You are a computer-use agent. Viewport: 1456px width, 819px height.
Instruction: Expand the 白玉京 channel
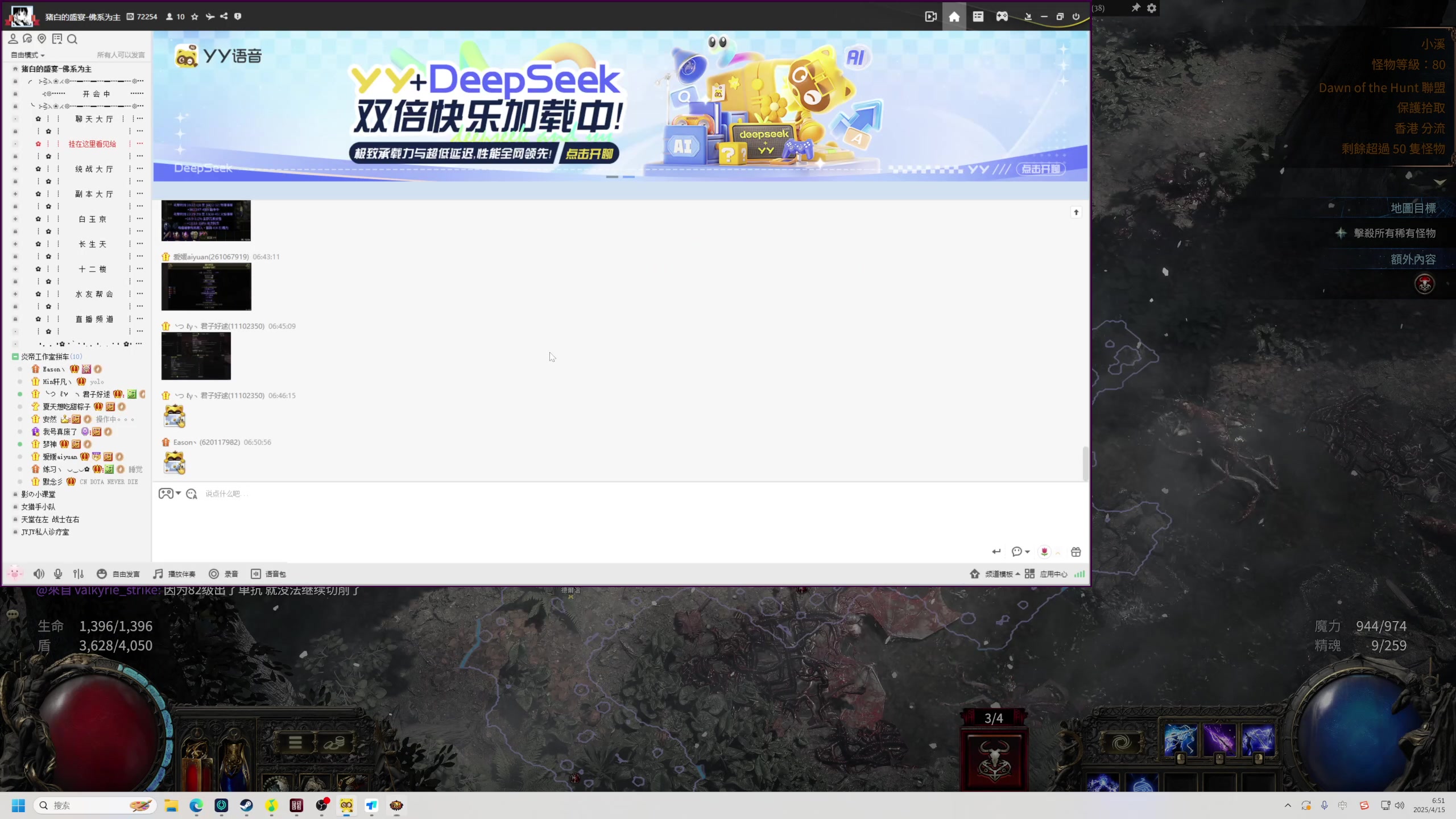coord(15,219)
